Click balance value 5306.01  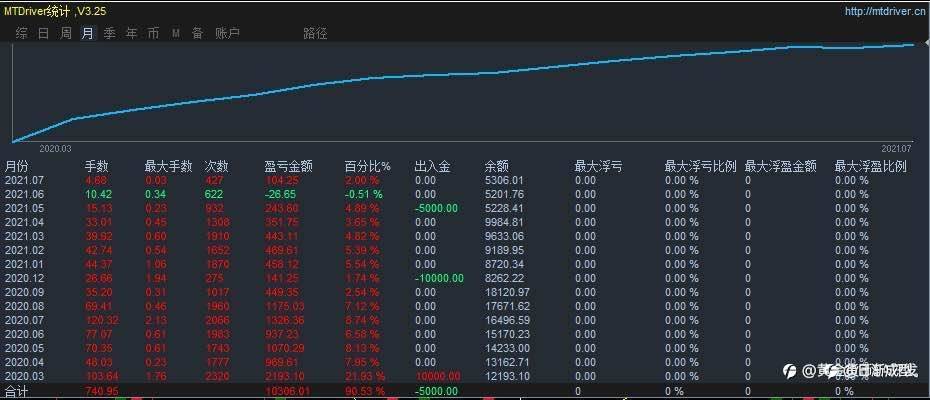[x=504, y=180]
